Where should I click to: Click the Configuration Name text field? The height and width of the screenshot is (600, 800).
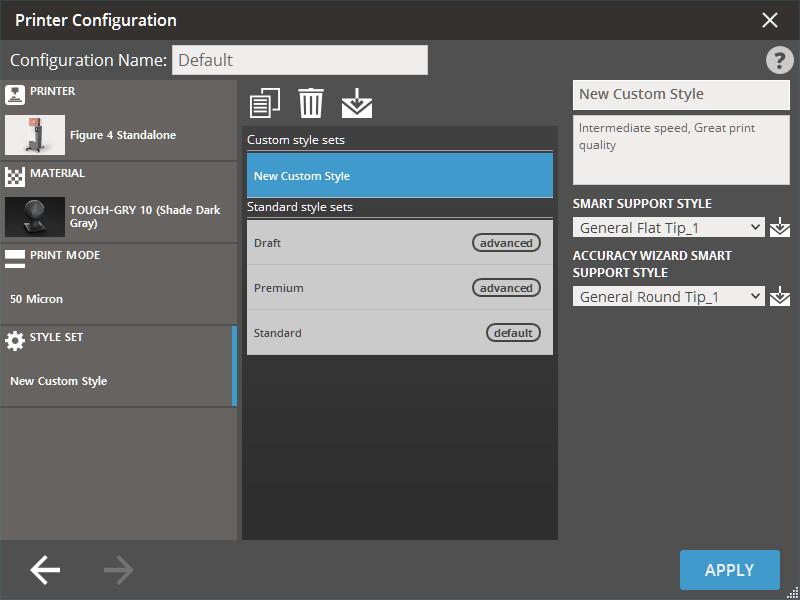tap(299, 60)
